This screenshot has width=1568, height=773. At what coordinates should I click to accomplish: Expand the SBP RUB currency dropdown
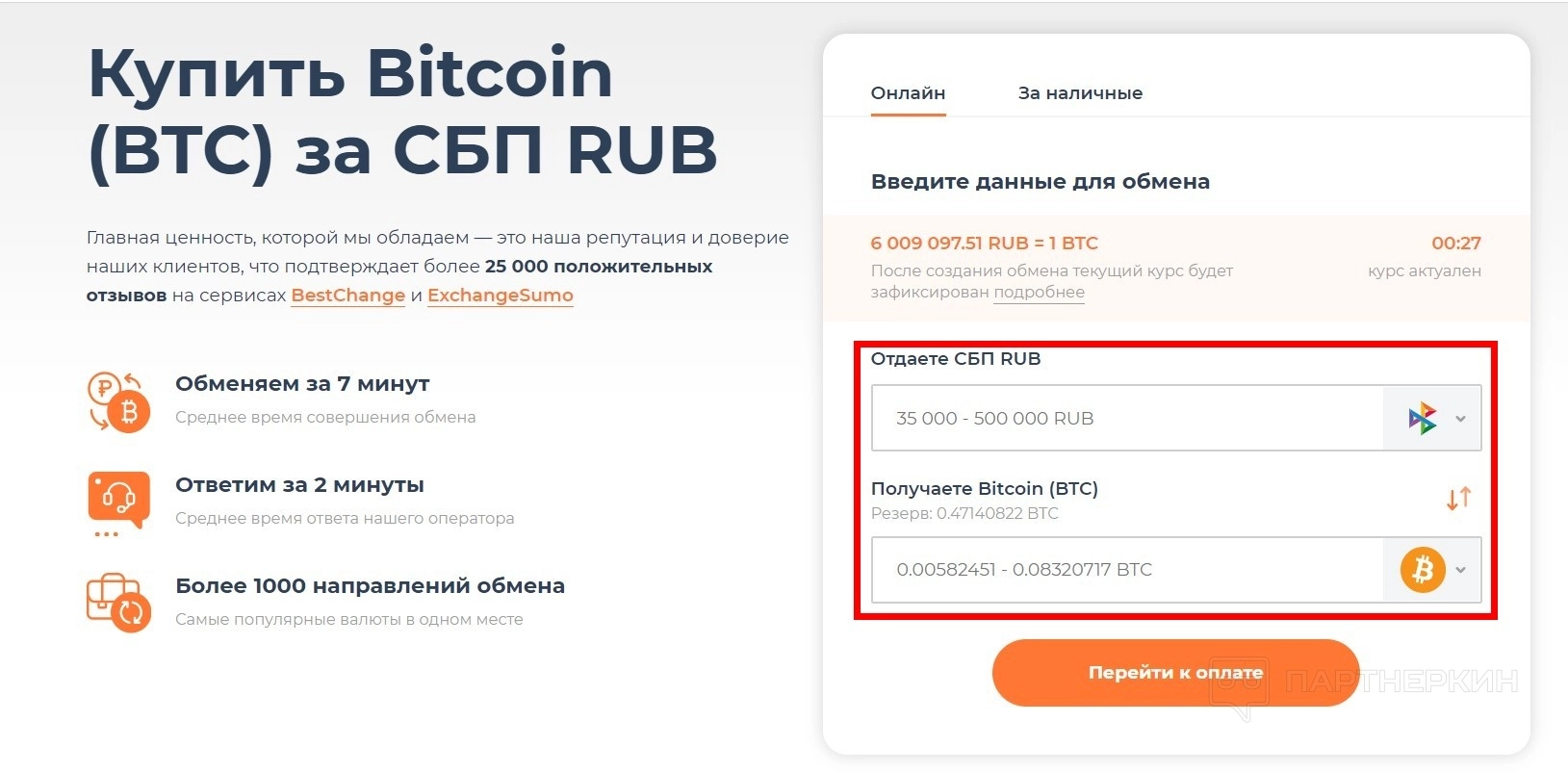point(1460,419)
